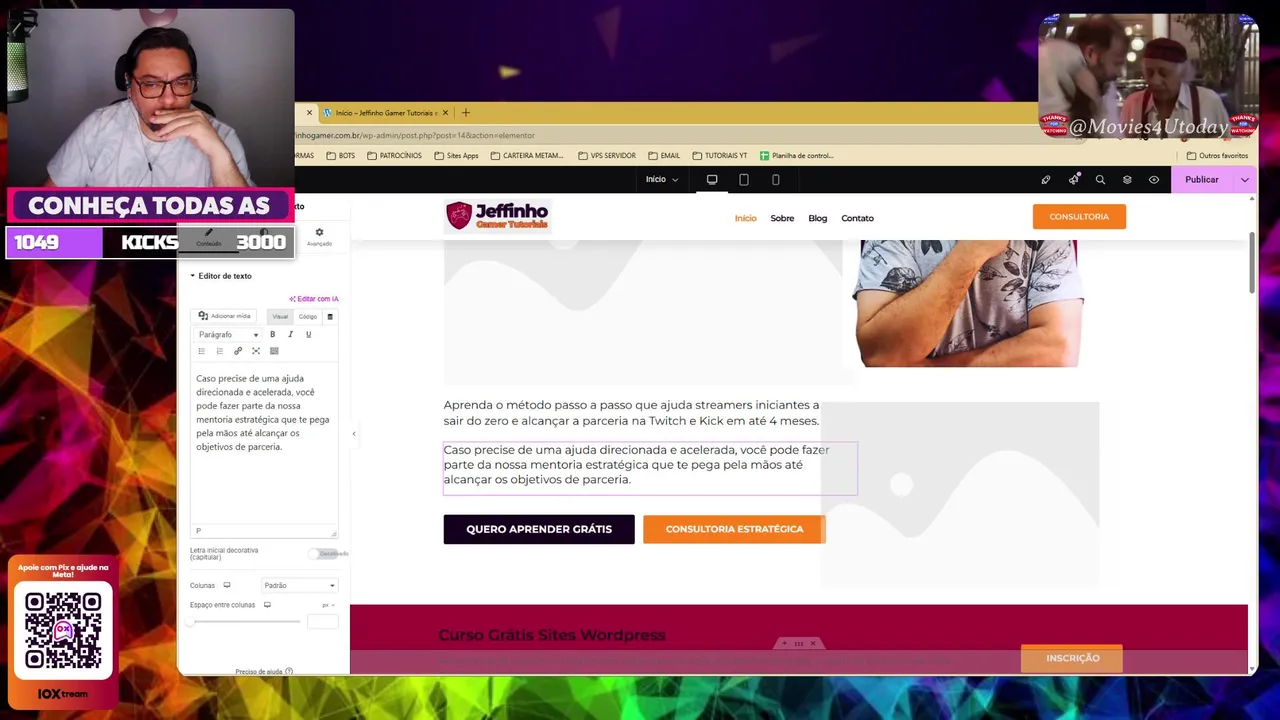Adjust the Espaço entre colunas slider

[245, 622]
